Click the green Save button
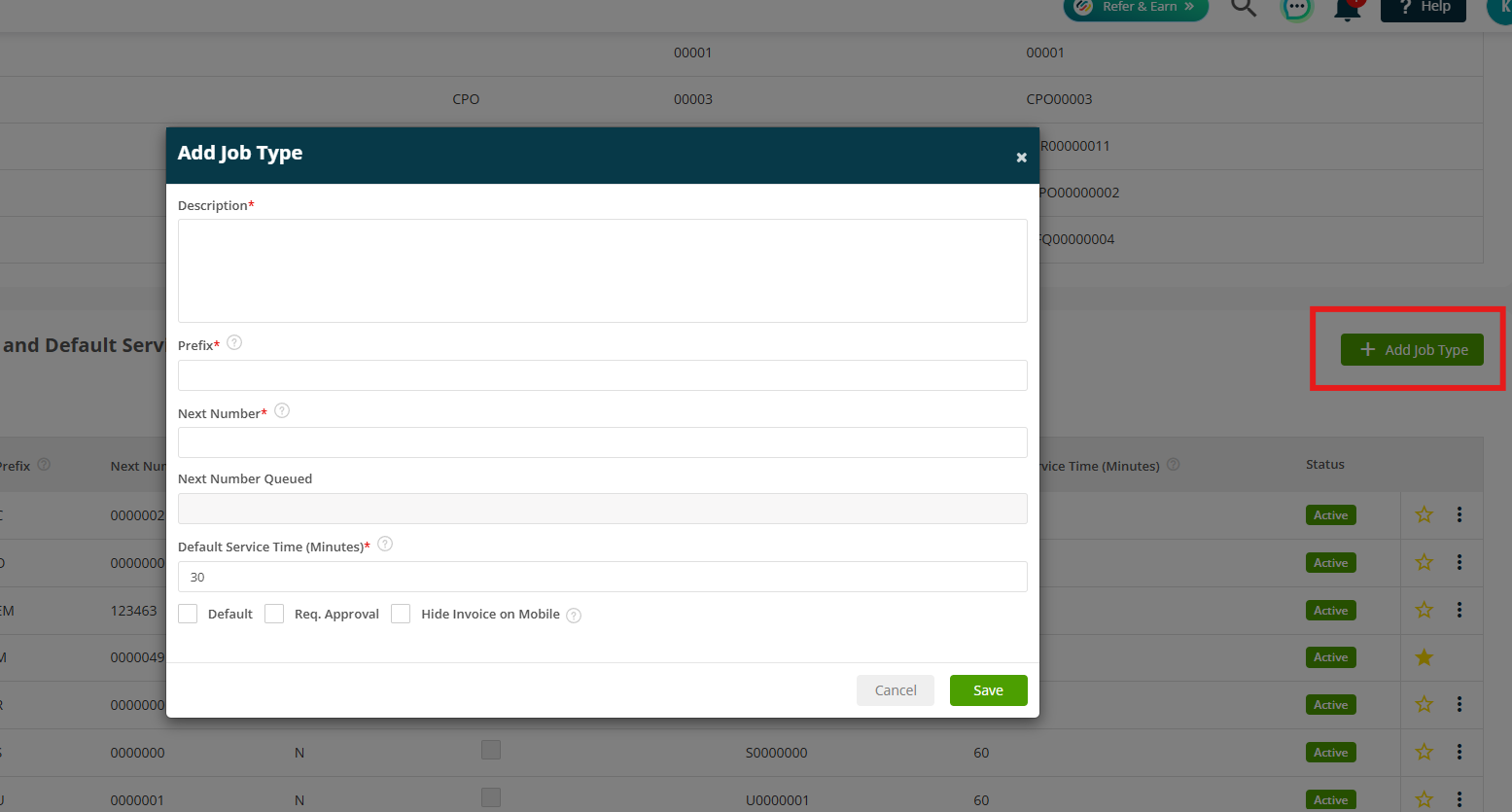The width and height of the screenshot is (1512, 812). tap(988, 690)
